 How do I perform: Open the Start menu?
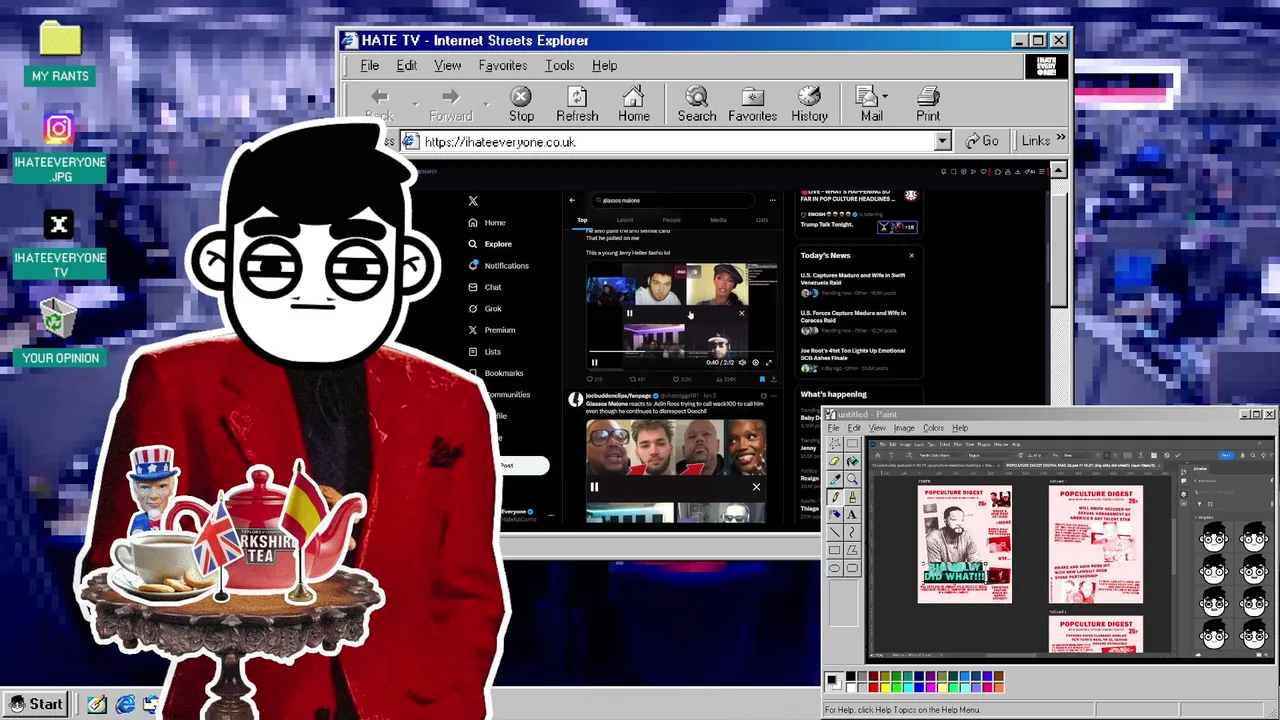click(x=35, y=704)
